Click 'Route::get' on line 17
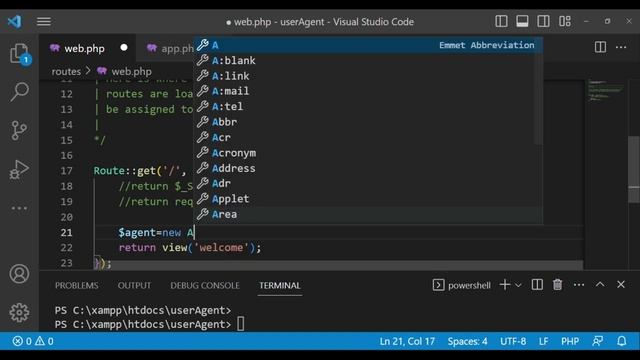This screenshot has width=640, height=360. [x=124, y=171]
